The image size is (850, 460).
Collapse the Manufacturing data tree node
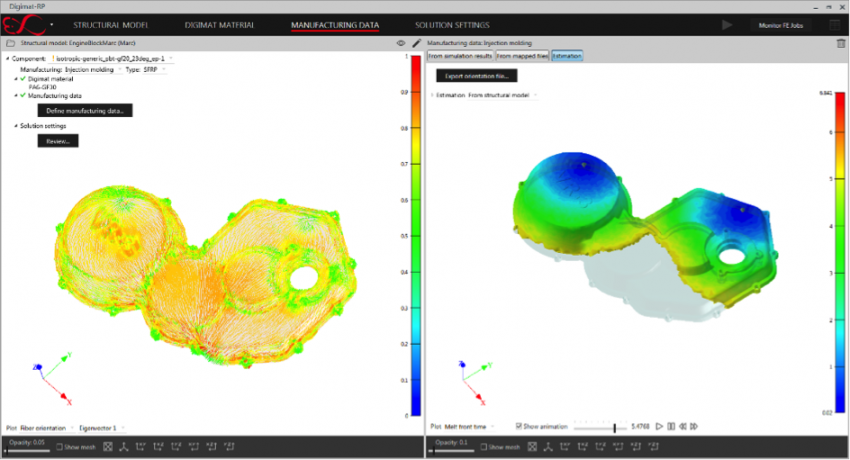(16, 96)
